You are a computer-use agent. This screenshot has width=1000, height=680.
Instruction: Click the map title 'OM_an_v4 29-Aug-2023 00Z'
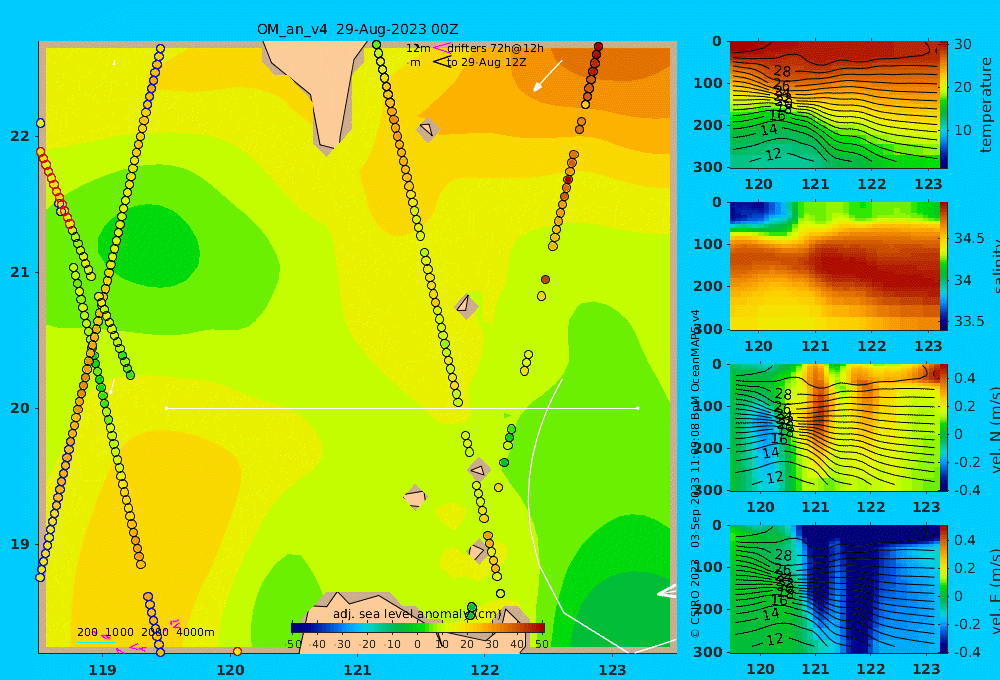coord(357,29)
